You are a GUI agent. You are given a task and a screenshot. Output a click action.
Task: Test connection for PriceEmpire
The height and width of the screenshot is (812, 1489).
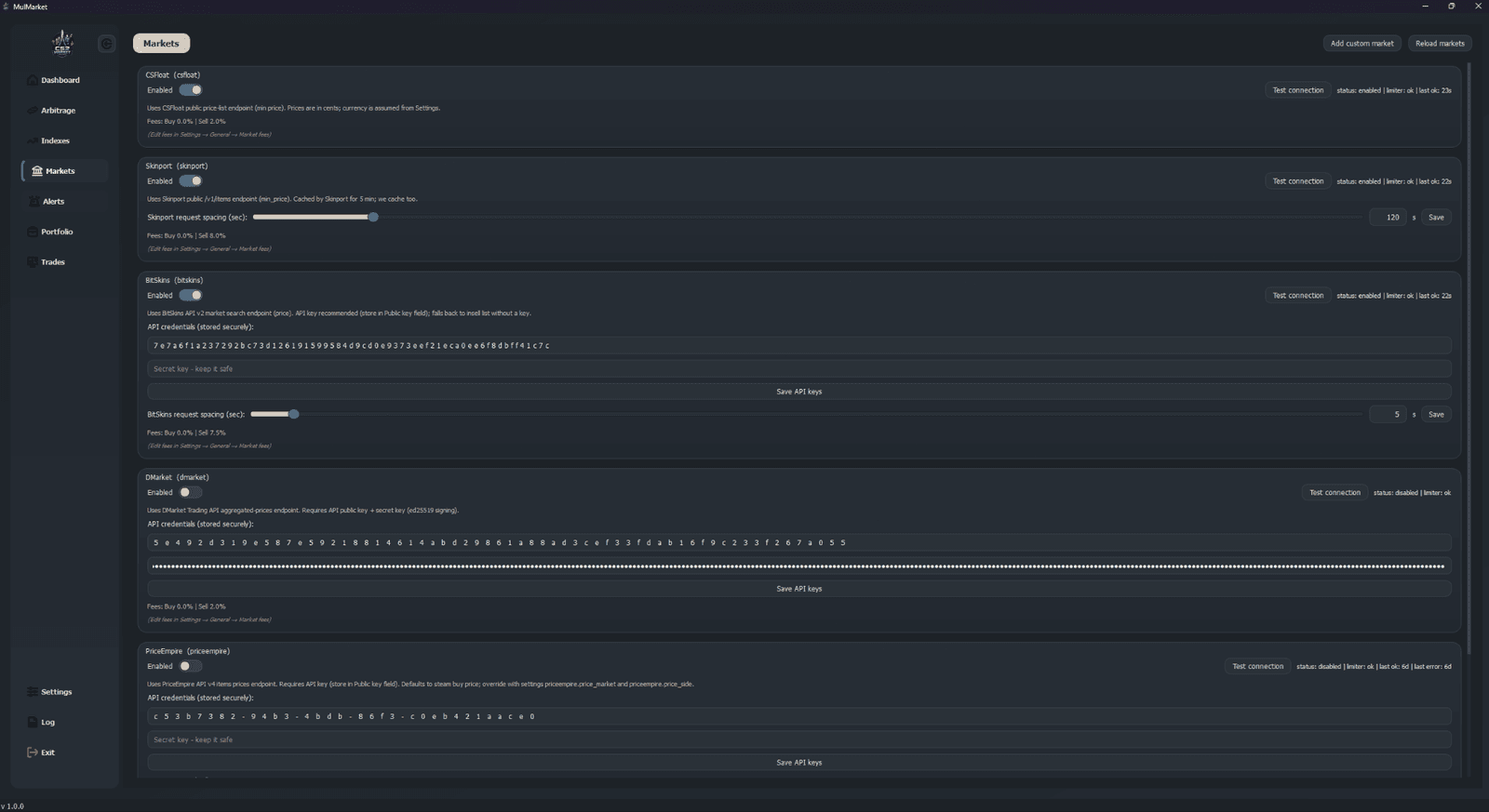click(1257, 667)
